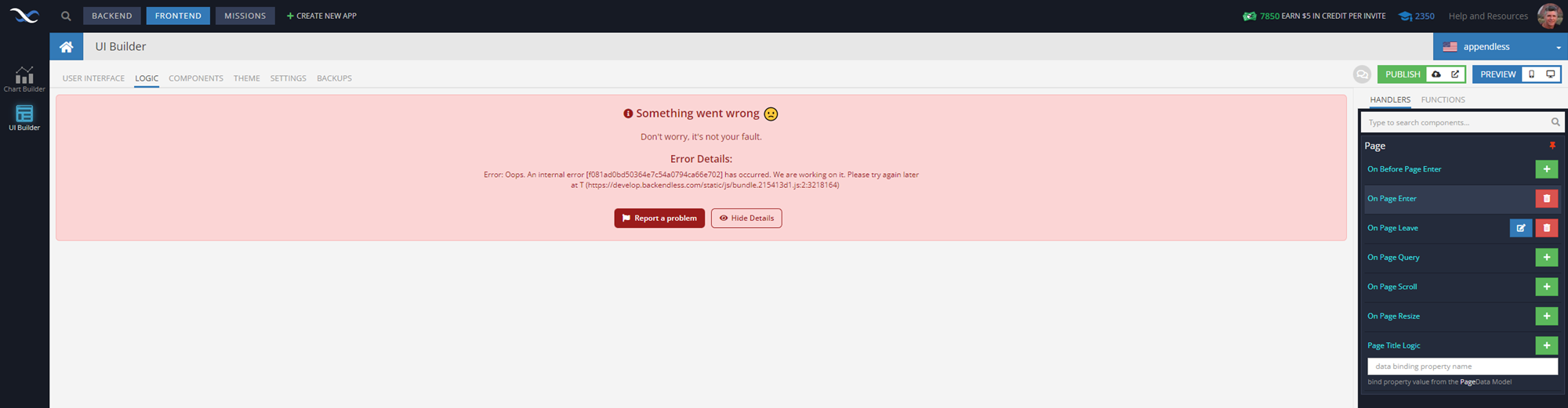Screen dimensions: 1568x408
Task: Open published app in new window icon
Action: pyautogui.click(x=1455, y=74)
